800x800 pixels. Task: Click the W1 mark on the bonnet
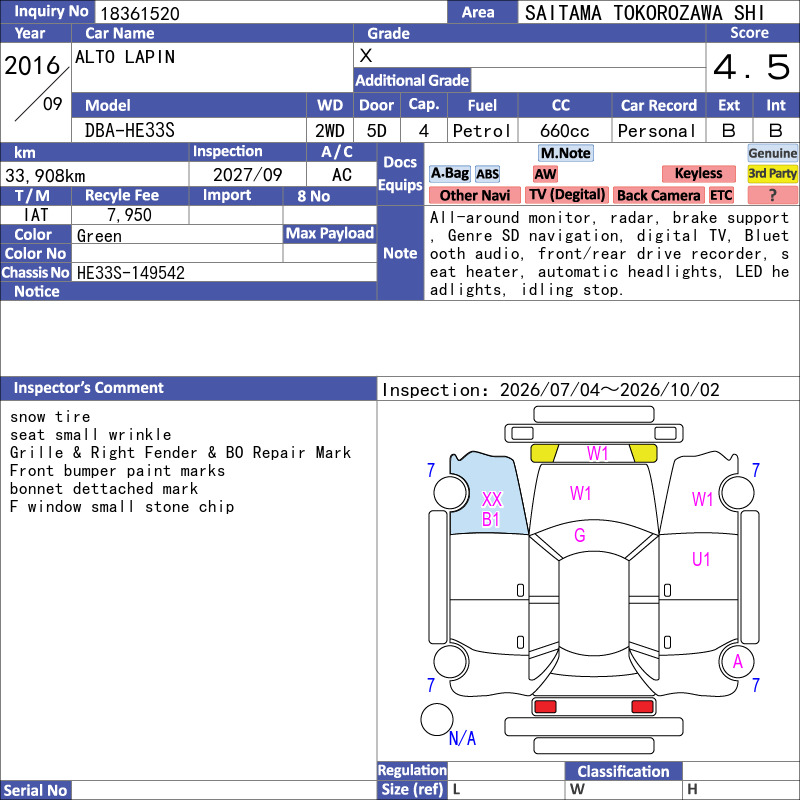(581, 493)
